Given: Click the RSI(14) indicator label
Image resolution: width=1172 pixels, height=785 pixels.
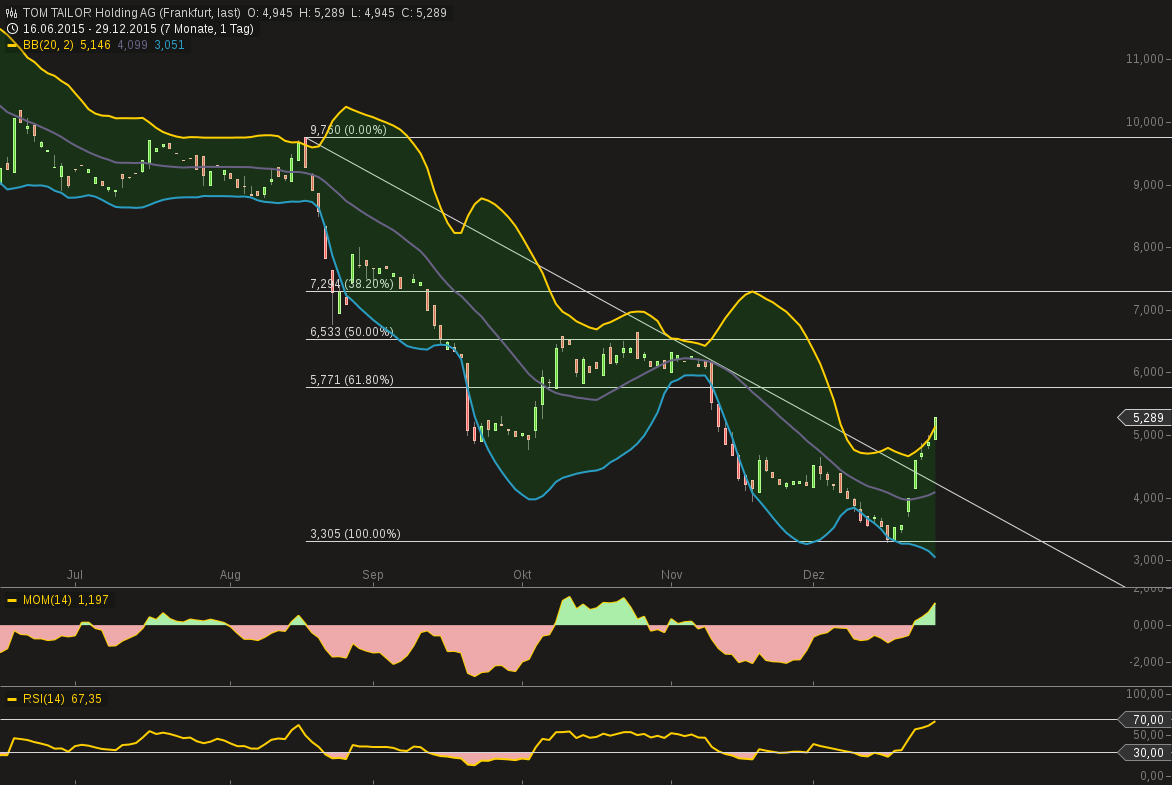Looking at the screenshot, I should coord(43,699).
